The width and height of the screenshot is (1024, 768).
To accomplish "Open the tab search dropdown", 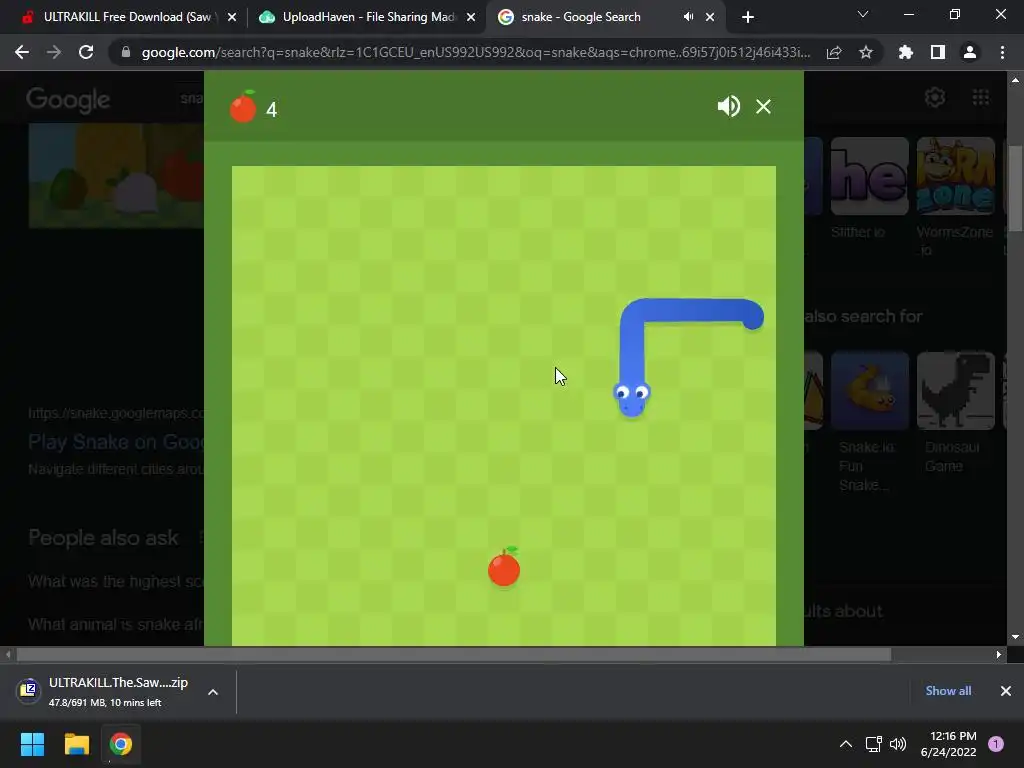I will coord(863,14).
